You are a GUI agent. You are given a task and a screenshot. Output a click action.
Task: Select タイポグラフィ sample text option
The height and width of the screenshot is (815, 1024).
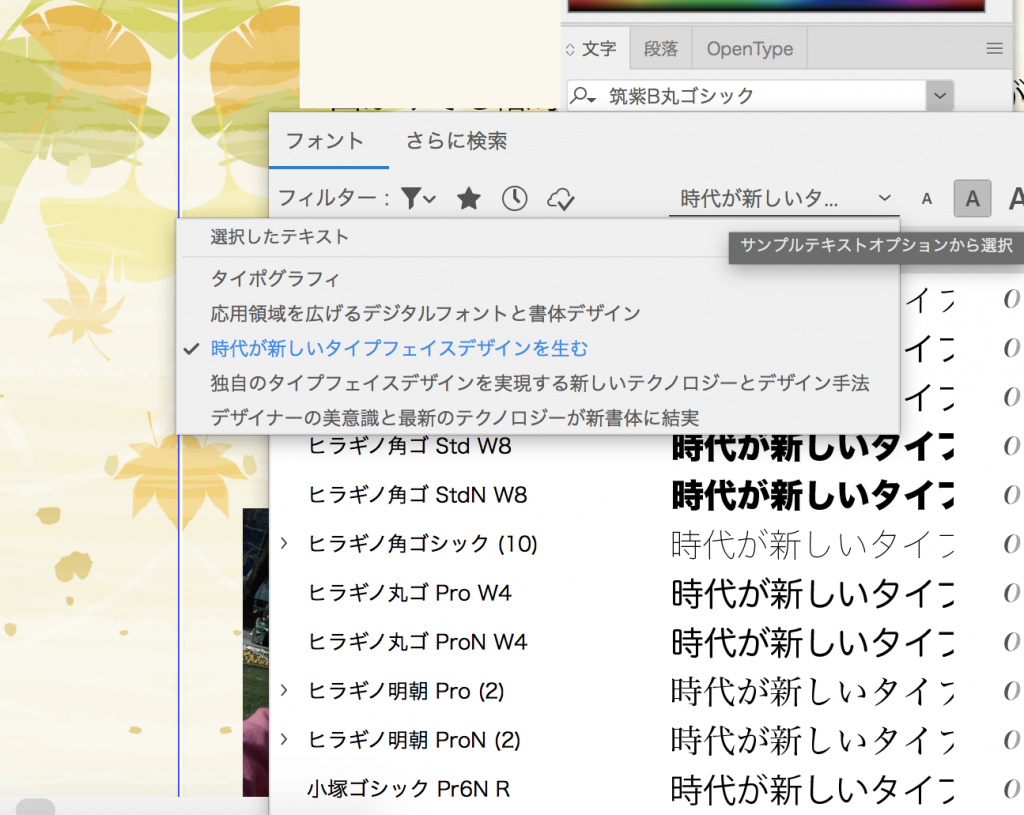pyautogui.click(x=275, y=278)
